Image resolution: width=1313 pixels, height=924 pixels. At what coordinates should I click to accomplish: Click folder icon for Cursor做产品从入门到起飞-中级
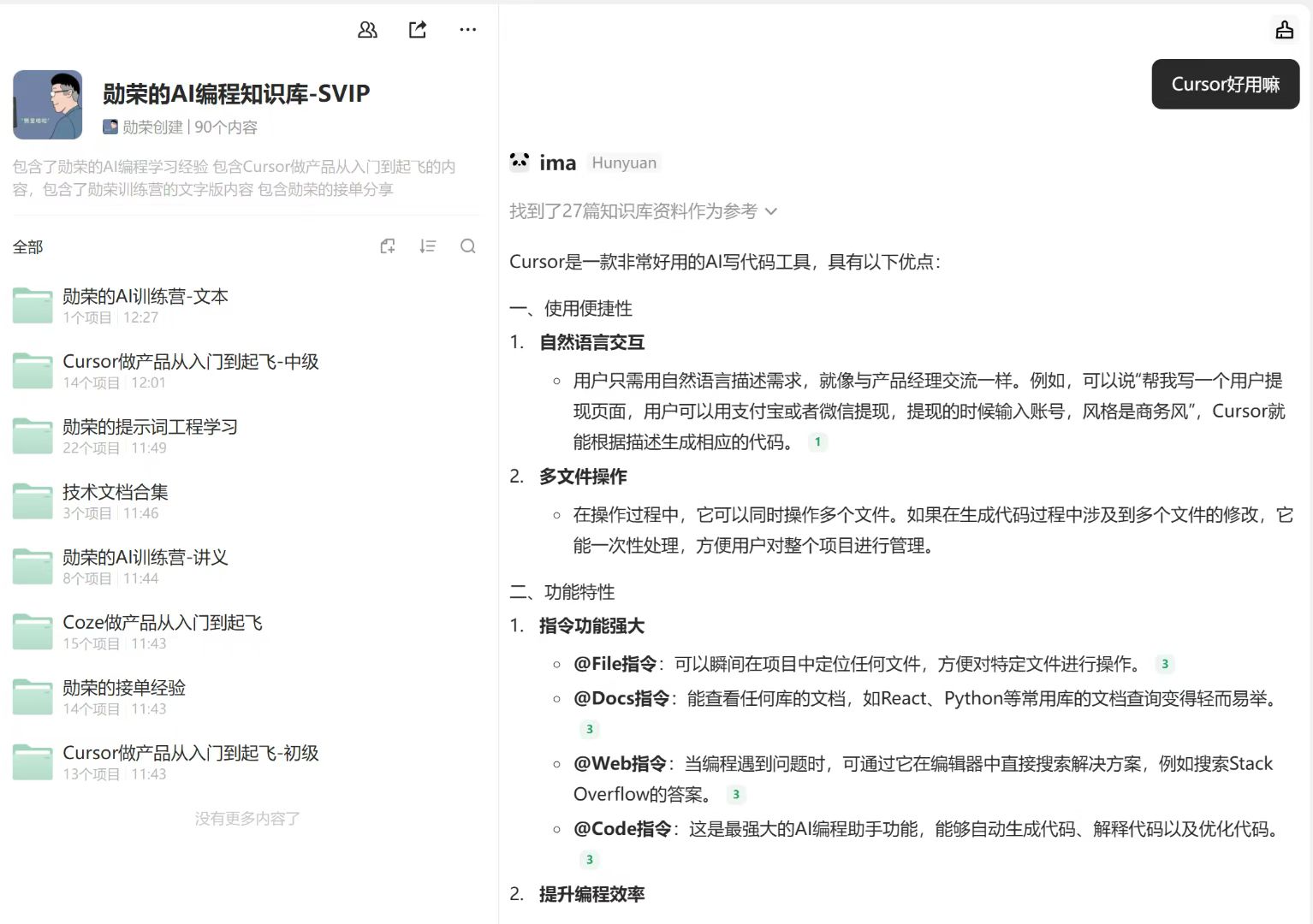click(33, 371)
